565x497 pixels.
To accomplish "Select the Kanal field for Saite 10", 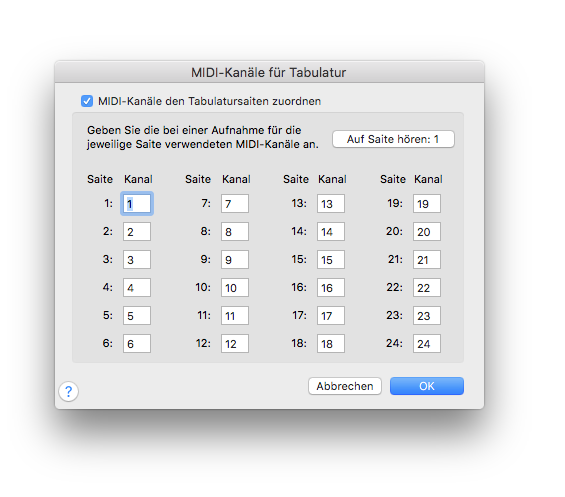I will coord(235,288).
